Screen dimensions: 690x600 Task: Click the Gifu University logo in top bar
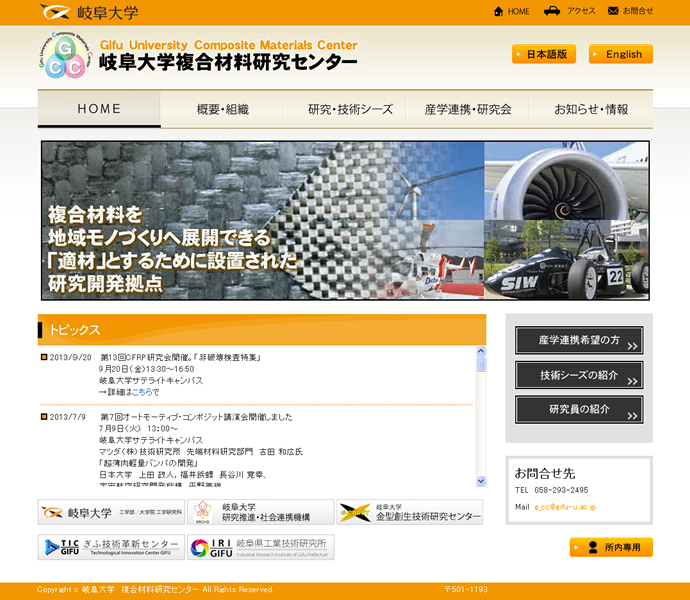[x=89, y=12]
